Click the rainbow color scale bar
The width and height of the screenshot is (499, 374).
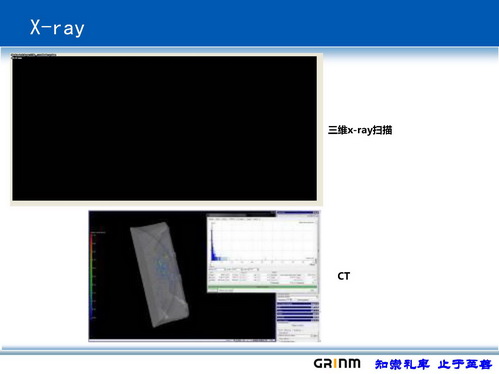92,277
